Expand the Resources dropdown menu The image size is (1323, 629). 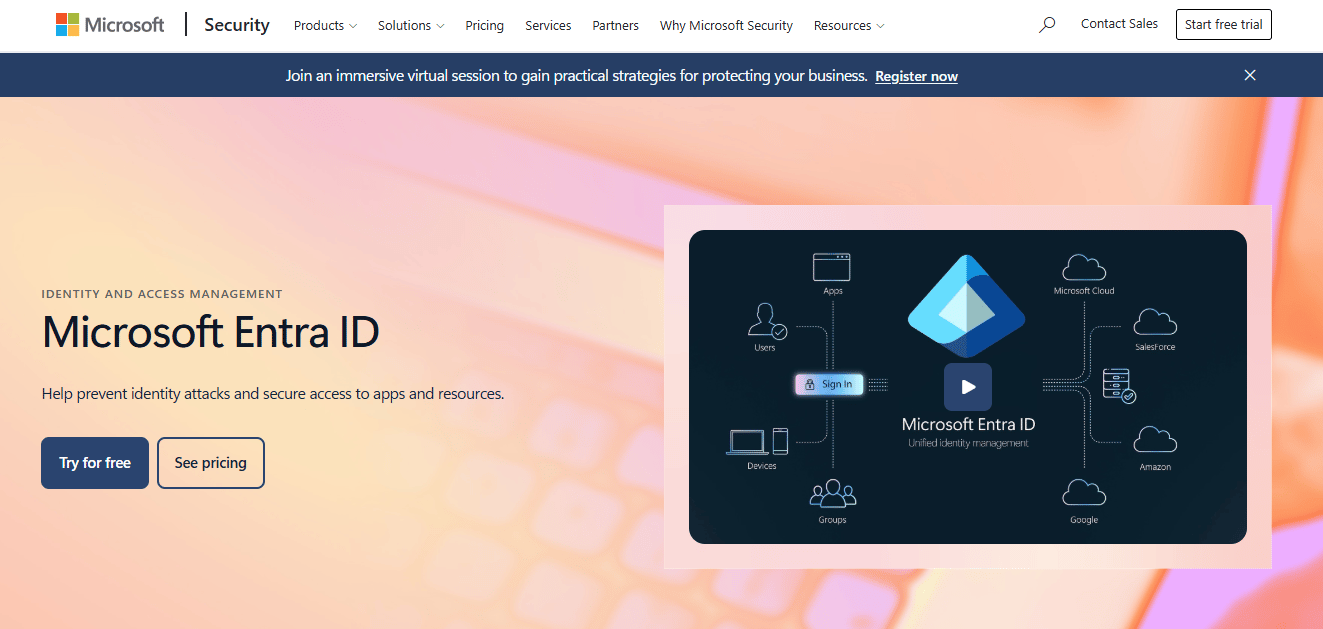[849, 25]
